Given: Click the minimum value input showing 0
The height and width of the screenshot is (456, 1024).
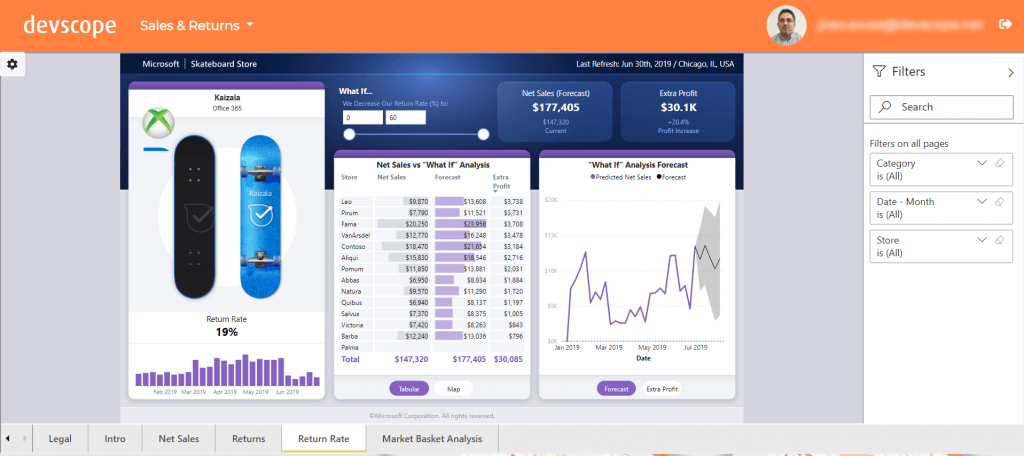Looking at the screenshot, I should (363, 118).
